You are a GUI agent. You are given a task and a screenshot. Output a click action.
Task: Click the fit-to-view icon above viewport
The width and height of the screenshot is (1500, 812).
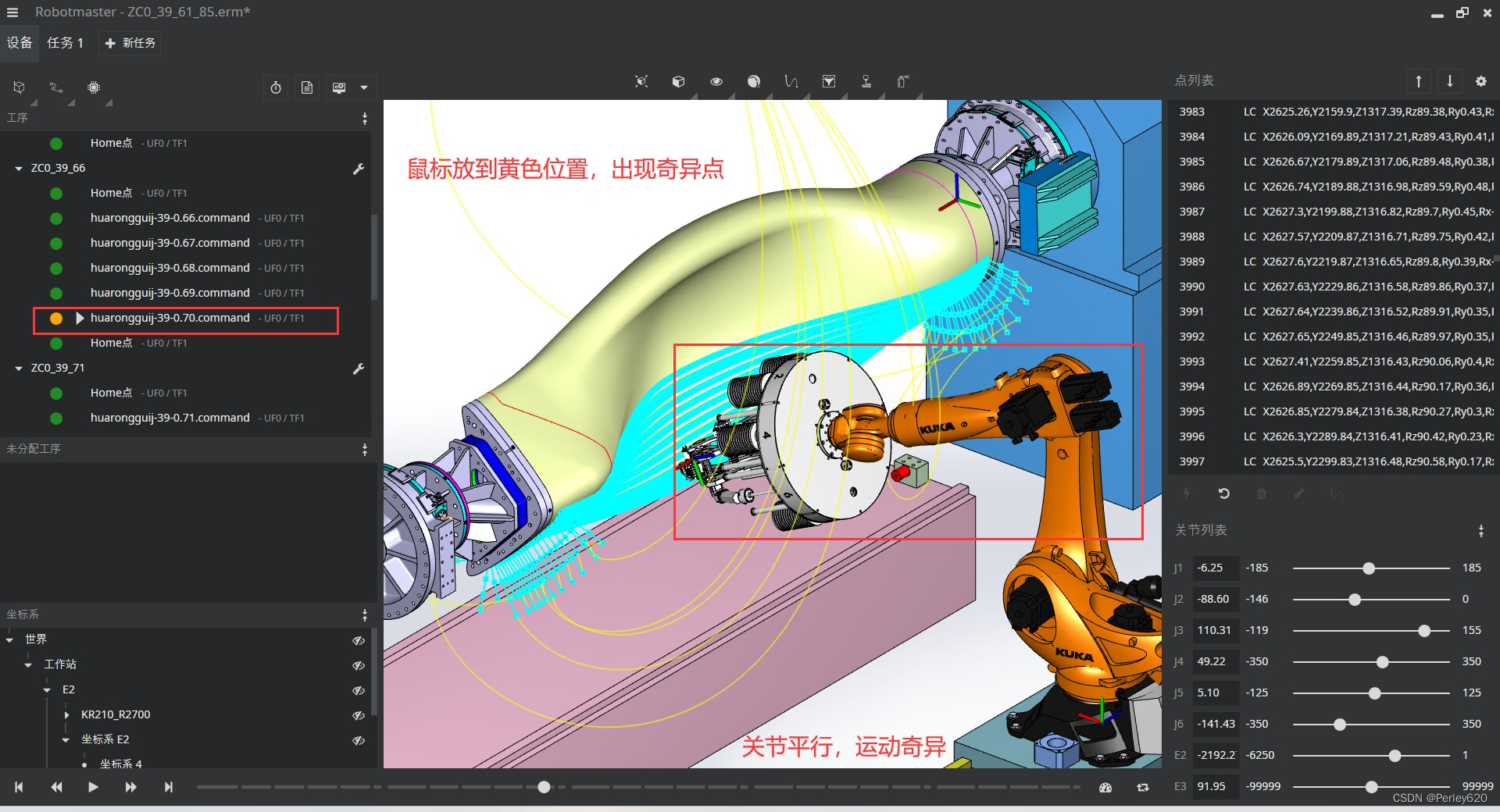[x=641, y=81]
